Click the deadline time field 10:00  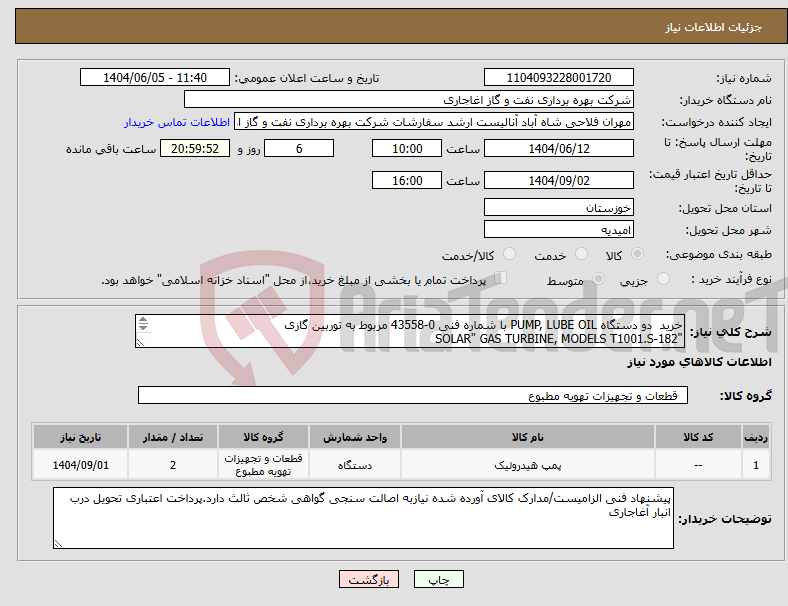click(x=407, y=148)
